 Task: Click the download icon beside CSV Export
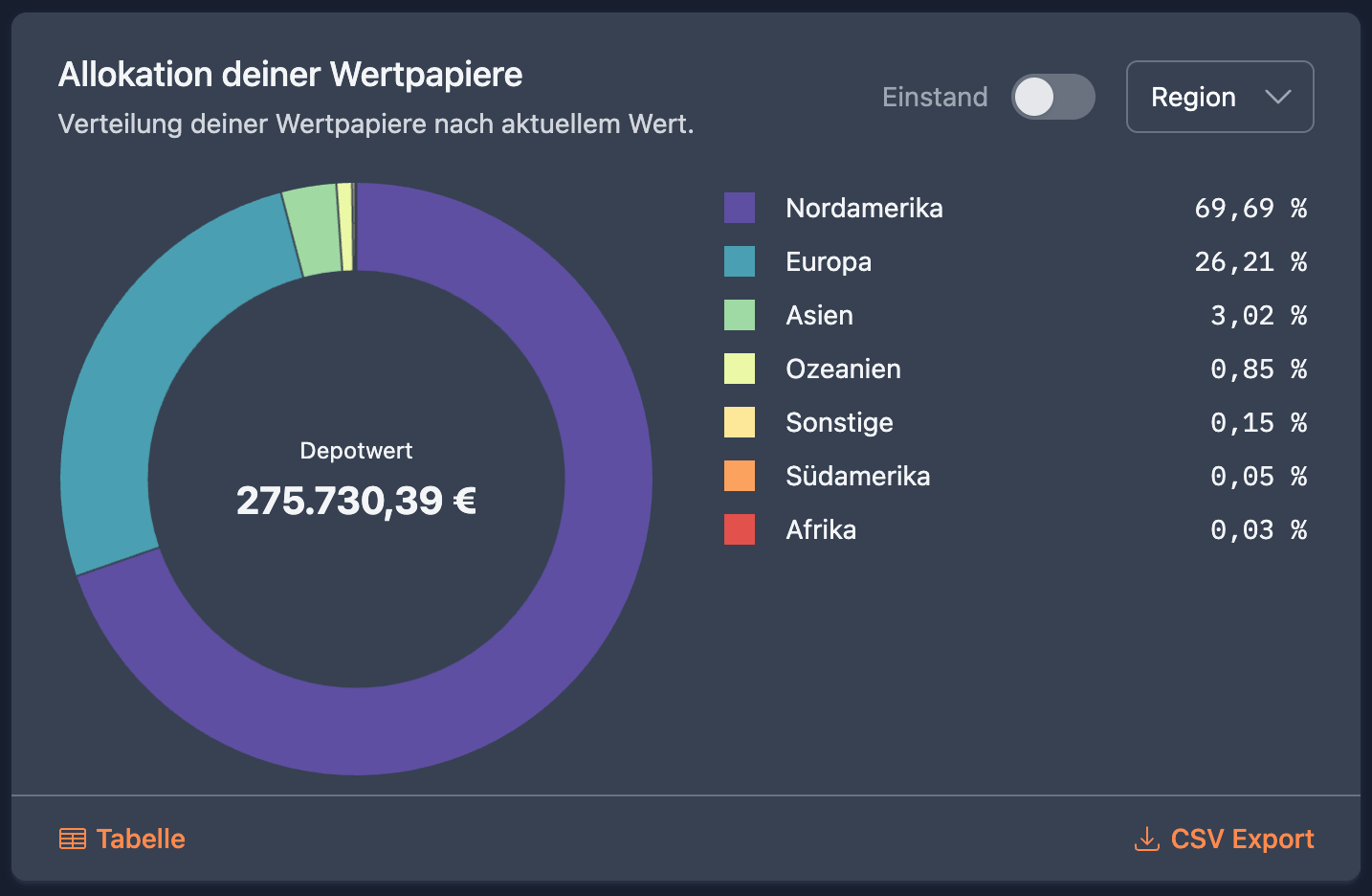click(1145, 839)
